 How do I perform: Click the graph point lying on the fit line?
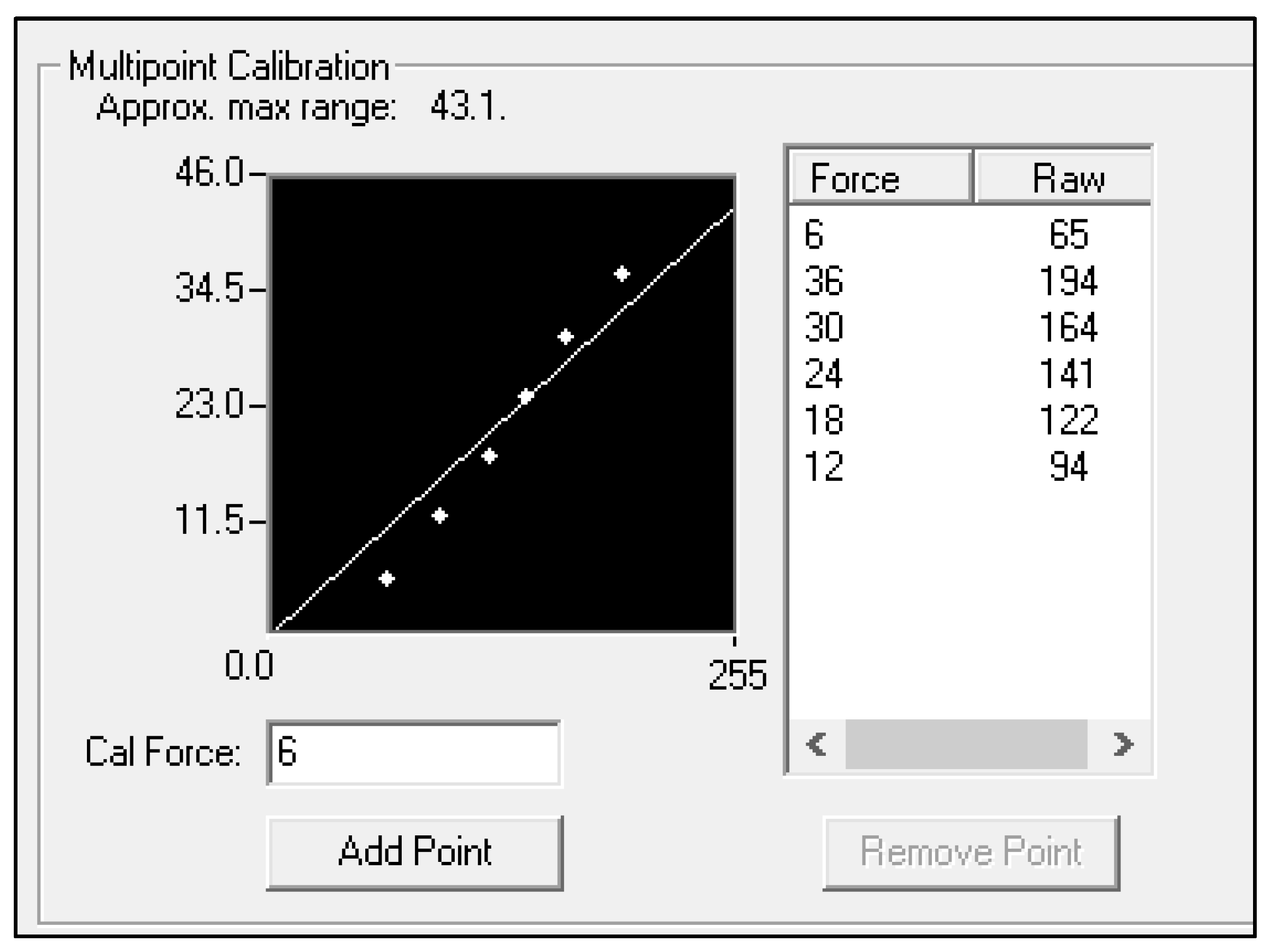(526, 396)
